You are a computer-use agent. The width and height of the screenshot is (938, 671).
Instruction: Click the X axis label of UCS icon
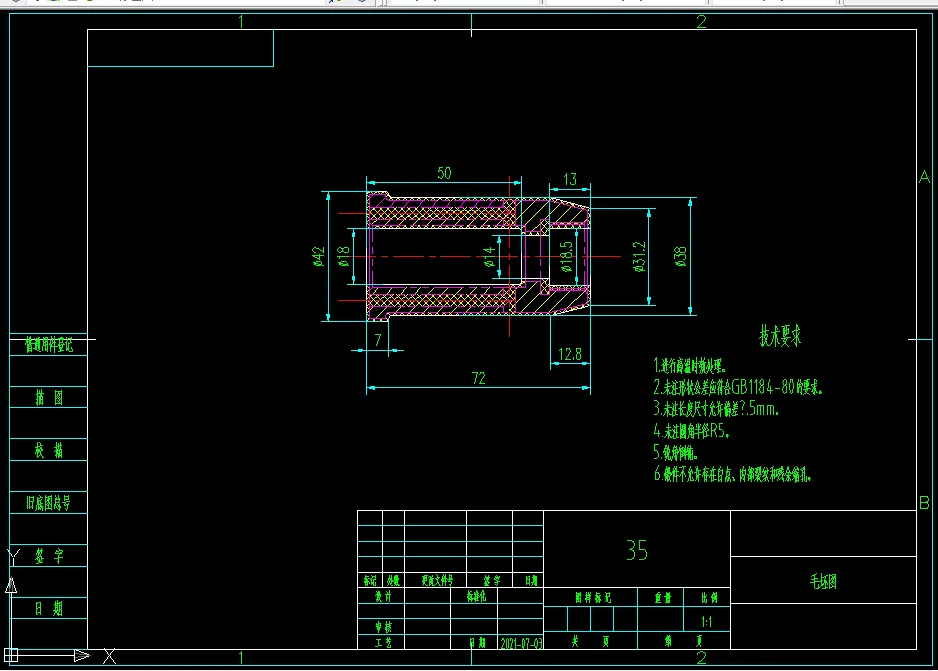coord(109,656)
